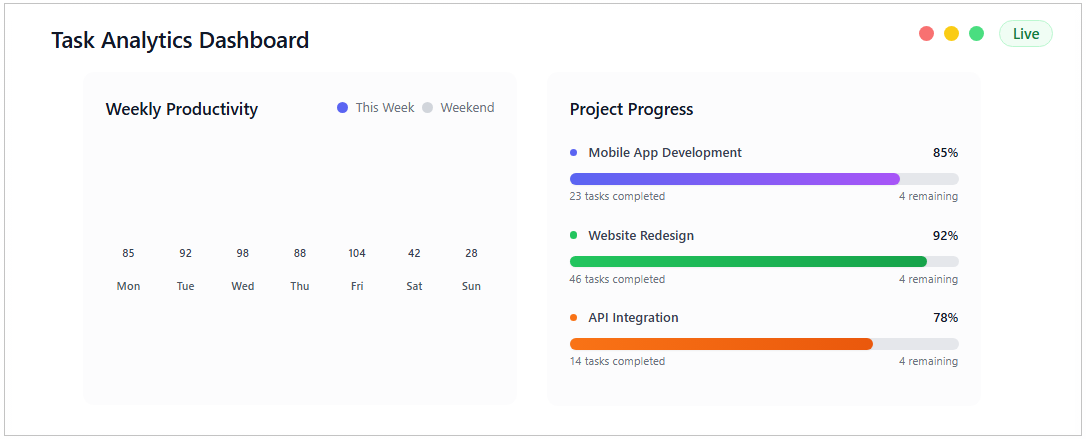Click the green dot in the header
This screenshot has height=439, width=1086.
click(x=976, y=34)
